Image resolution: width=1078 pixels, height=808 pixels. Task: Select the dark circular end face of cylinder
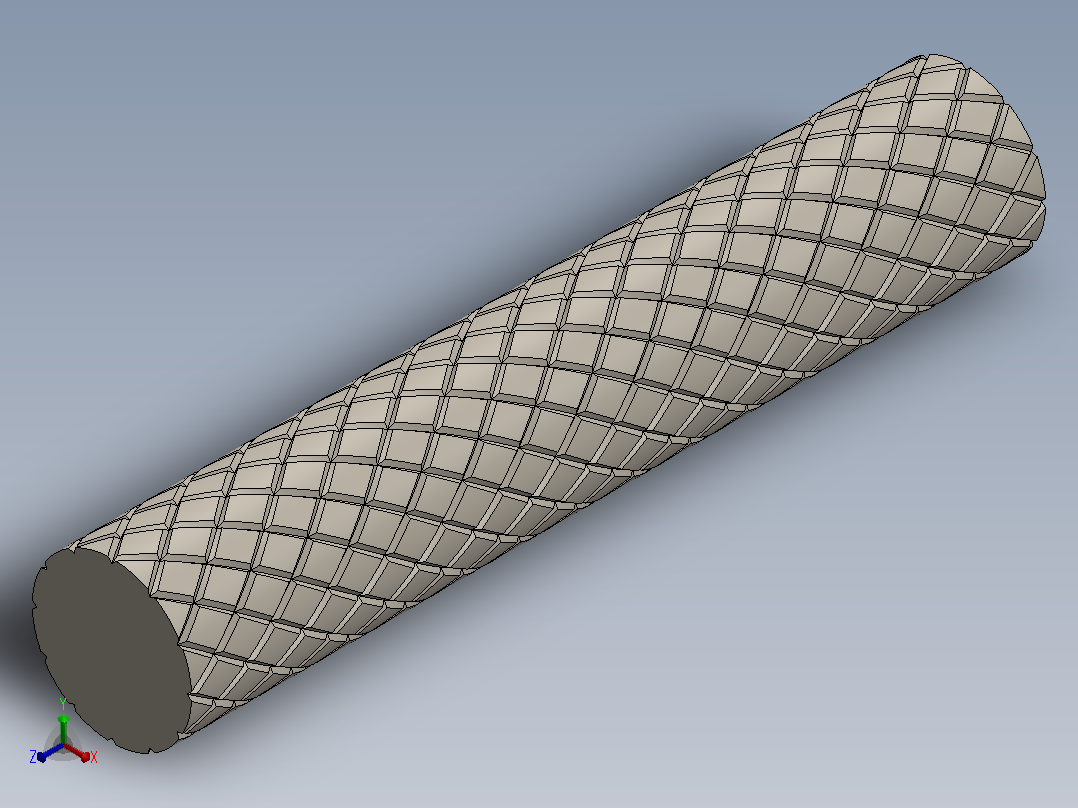coord(110,648)
